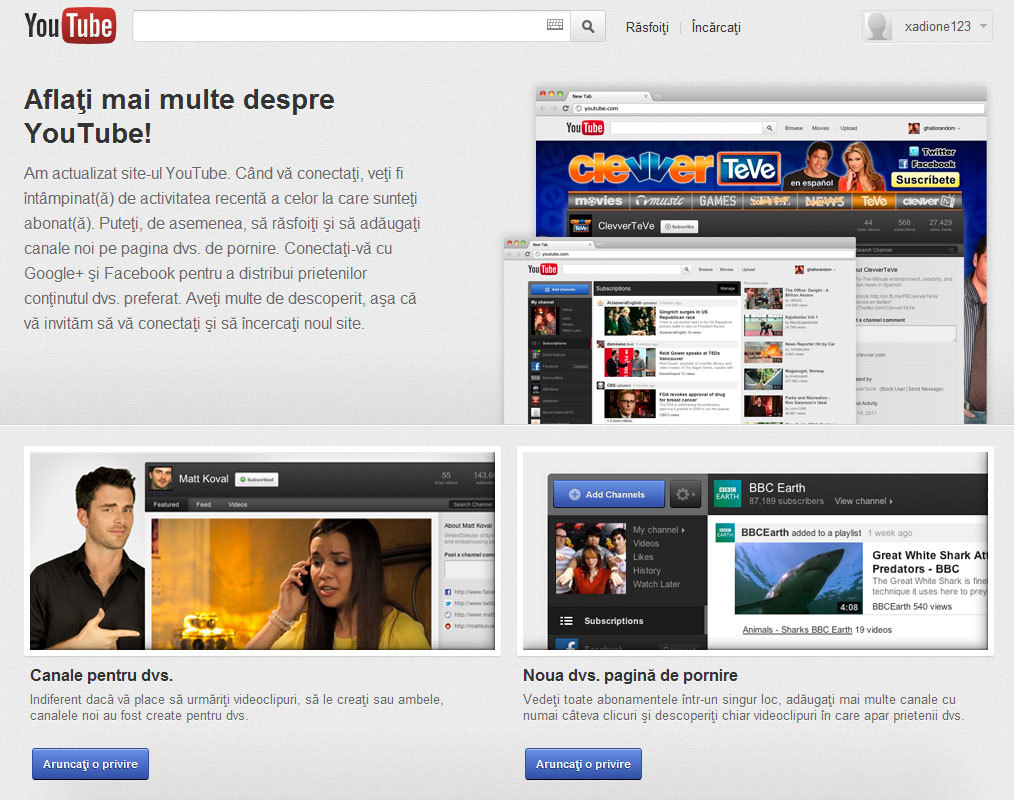Expand the xadione123 account dropdown arrow

pos(983,27)
